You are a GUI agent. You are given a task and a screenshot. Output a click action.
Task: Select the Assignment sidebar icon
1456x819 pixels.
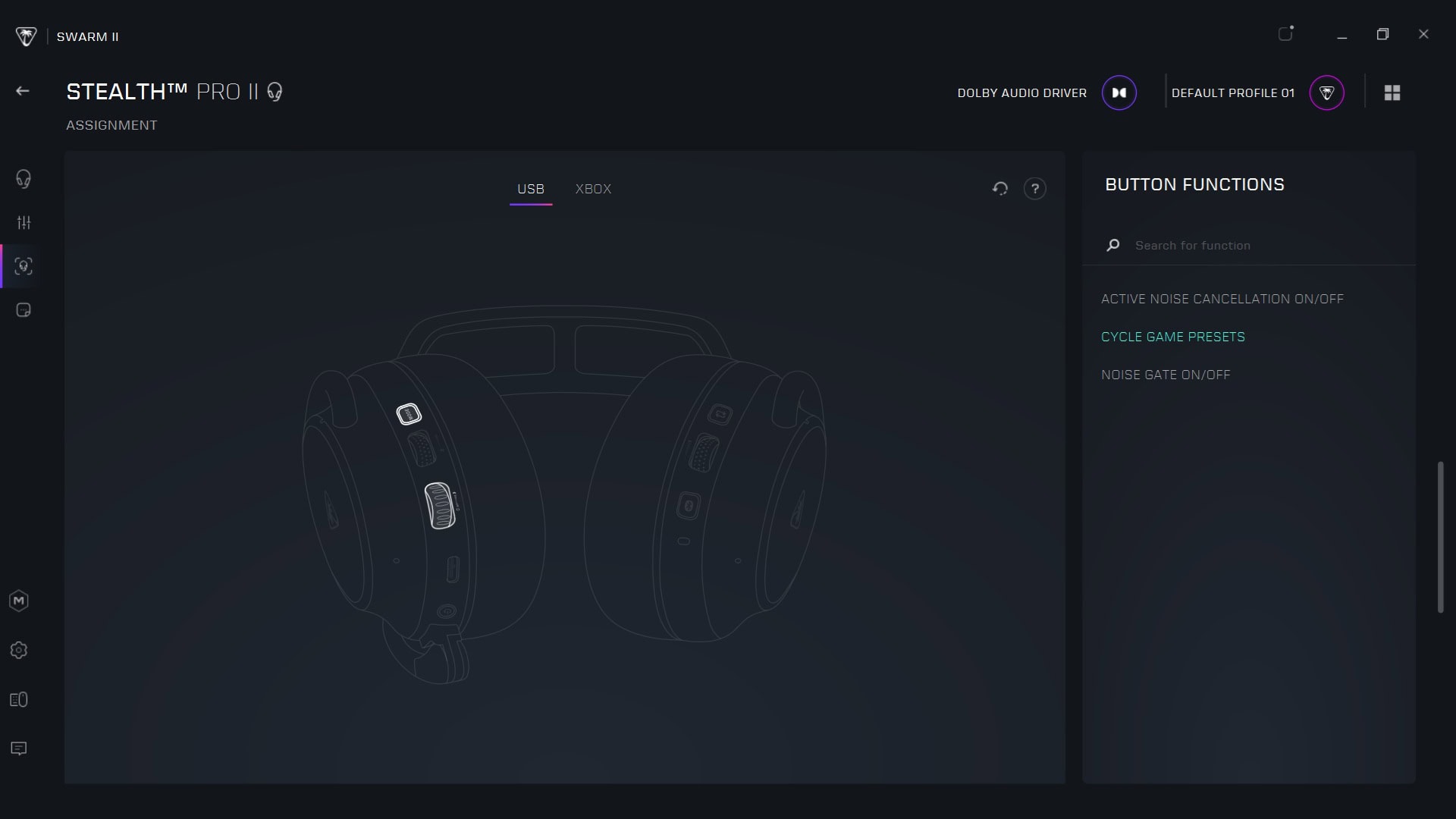pyautogui.click(x=24, y=266)
